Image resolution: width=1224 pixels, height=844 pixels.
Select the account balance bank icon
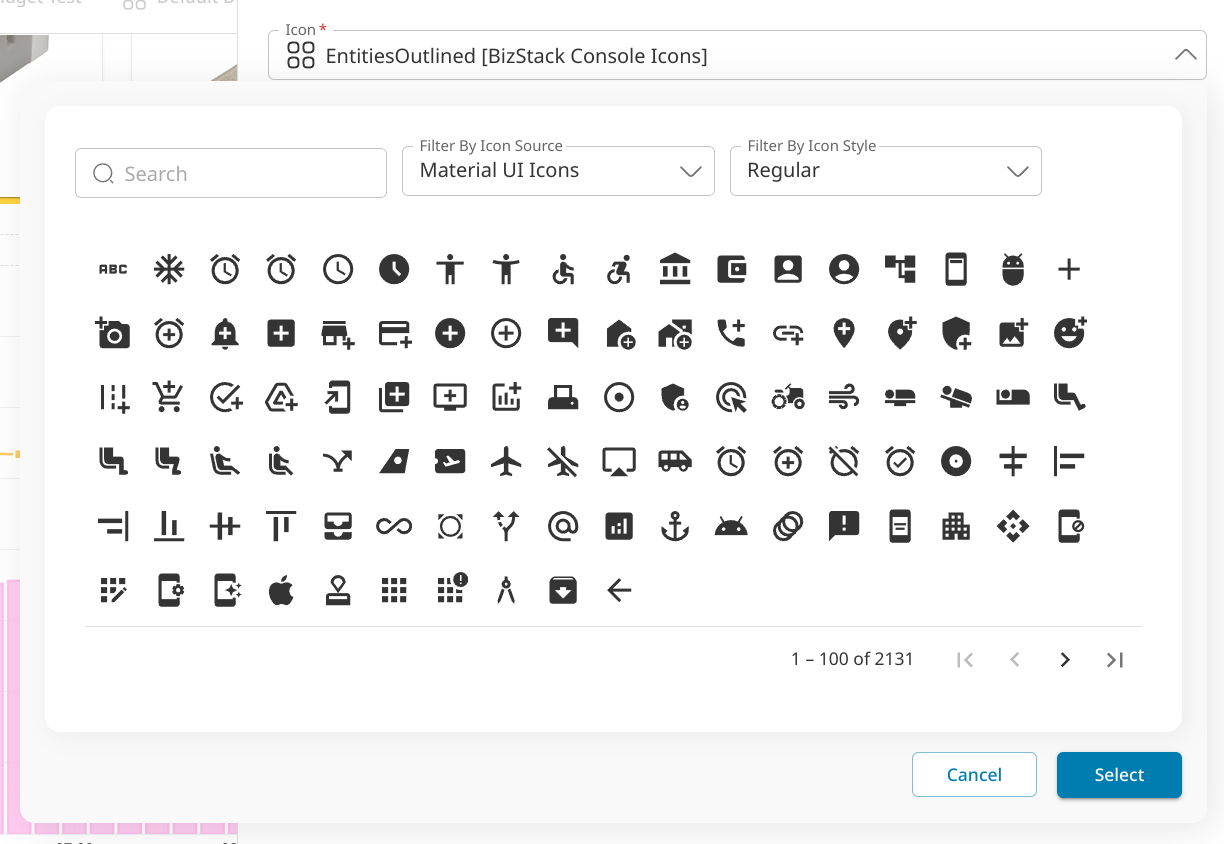[675, 269]
